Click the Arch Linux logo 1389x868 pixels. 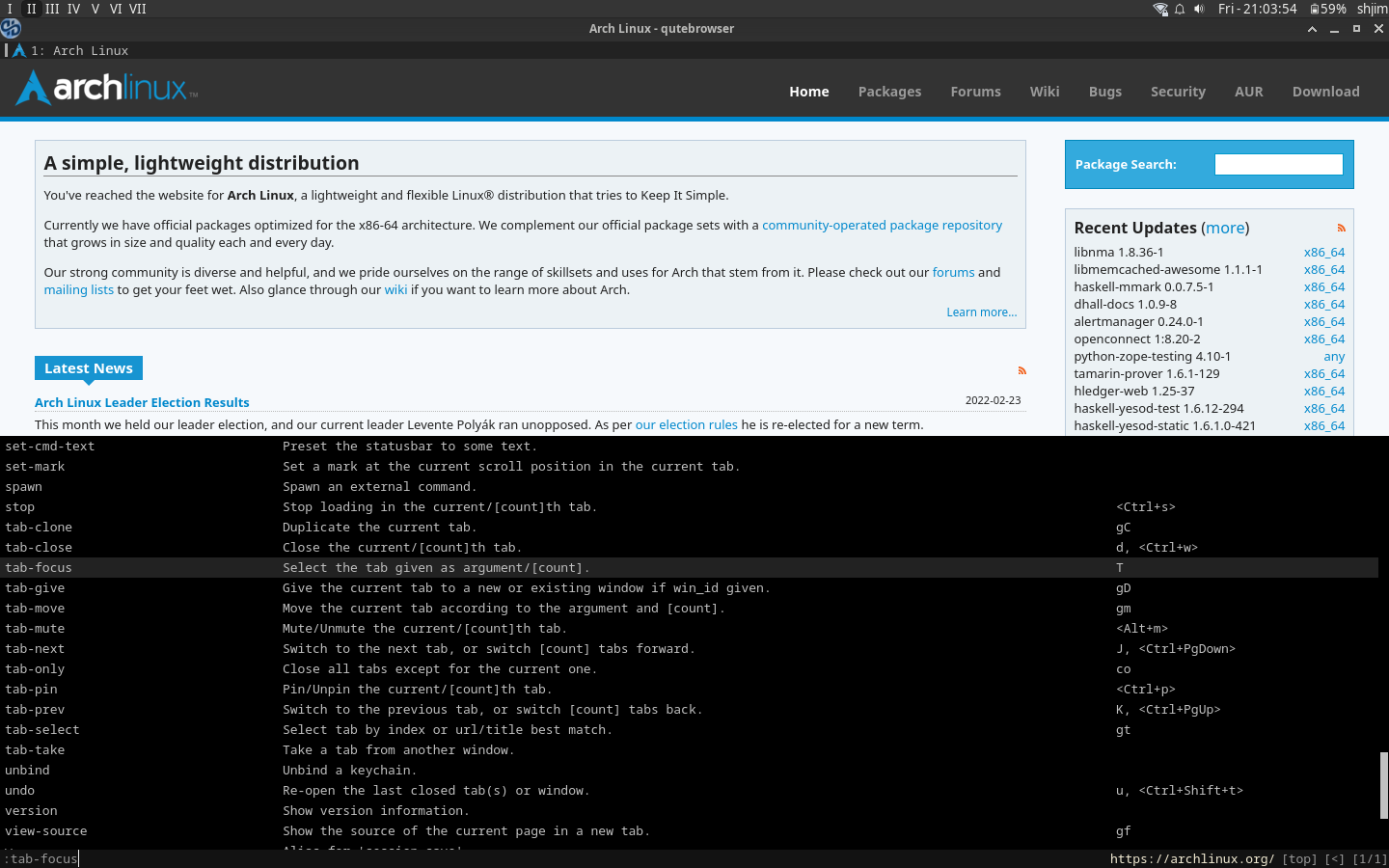tap(107, 88)
